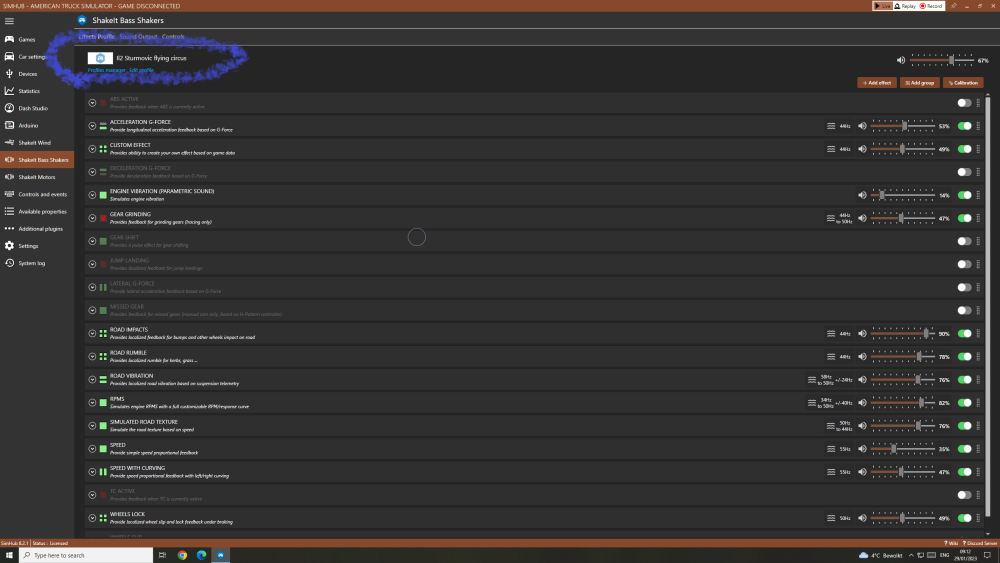Click the ShakeIt Wind sidebar icon
1000x563 pixels.
pyautogui.click(x=10, y=143)
